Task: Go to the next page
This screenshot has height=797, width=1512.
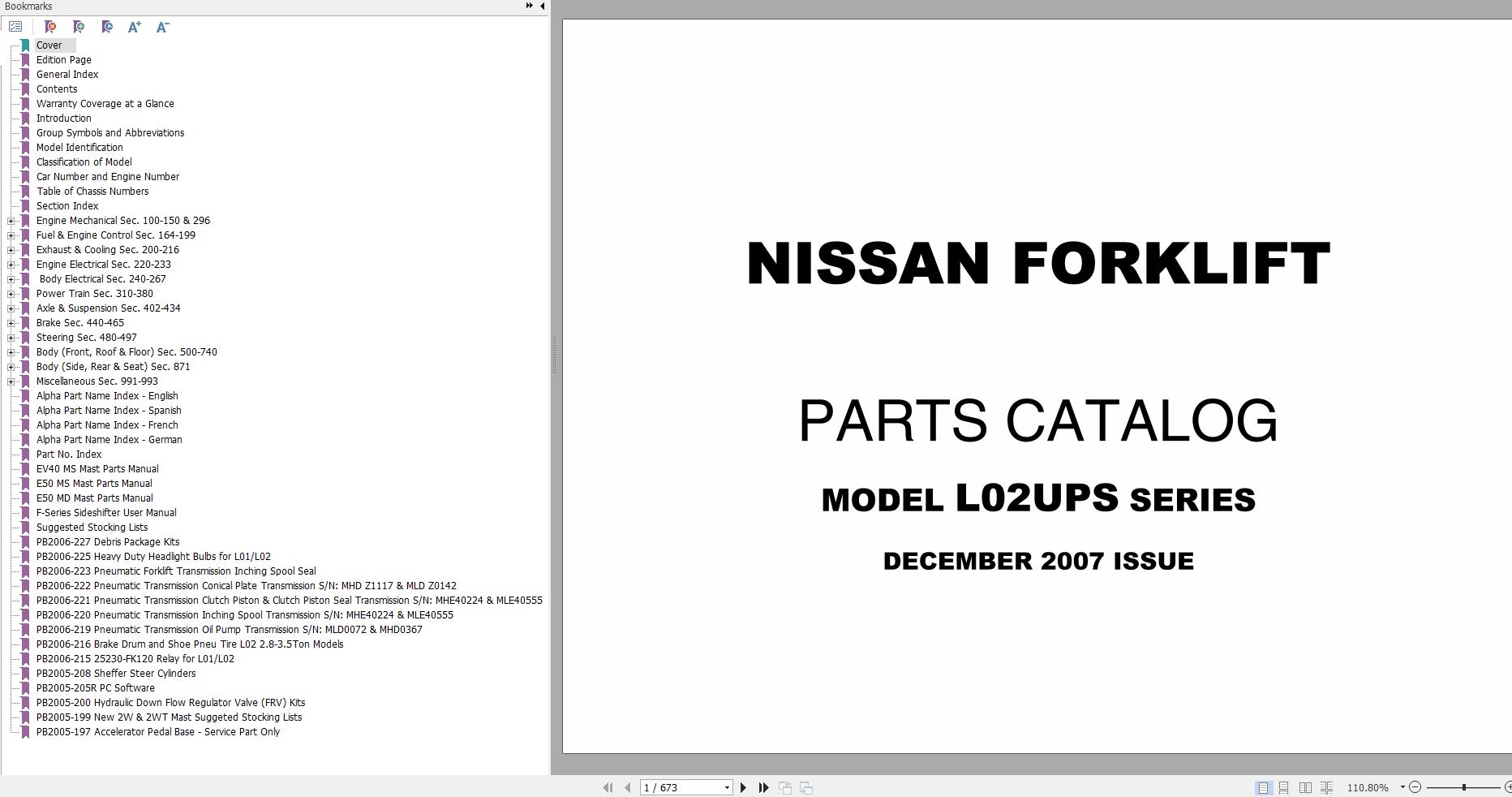Action: tap(743, 787)
